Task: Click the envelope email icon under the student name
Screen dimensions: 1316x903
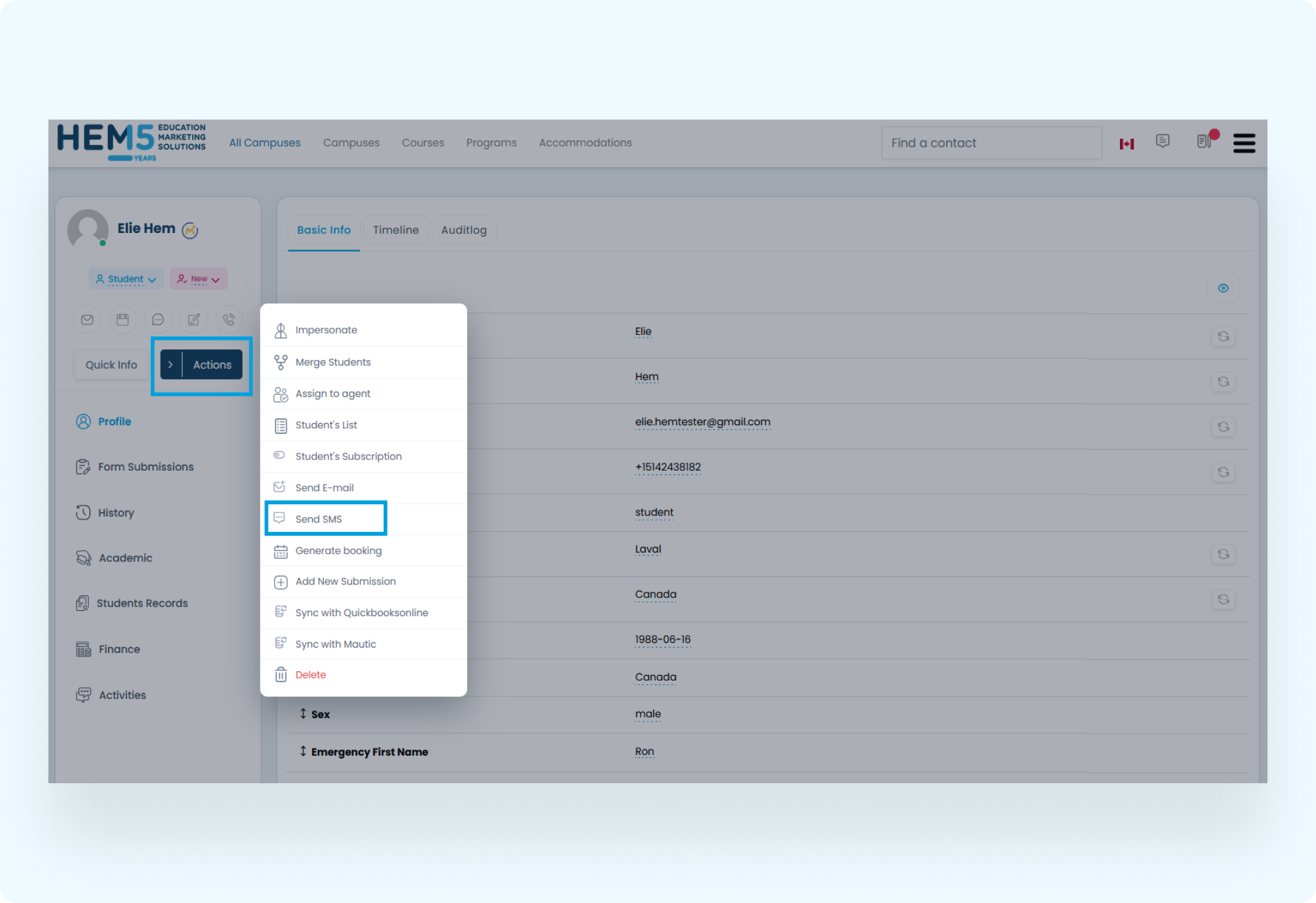Action: coord(87,320)
